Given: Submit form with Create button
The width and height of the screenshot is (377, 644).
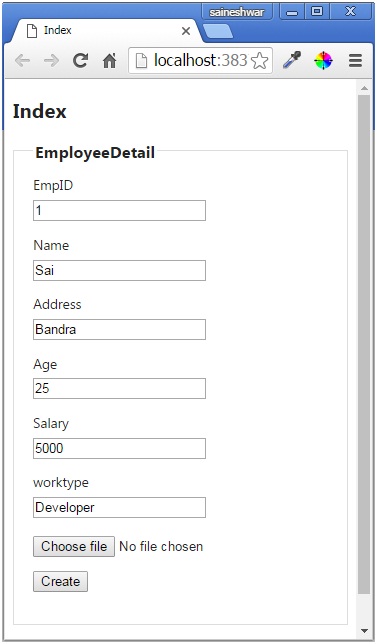Looking at the screenshot, I should (60, 582).
